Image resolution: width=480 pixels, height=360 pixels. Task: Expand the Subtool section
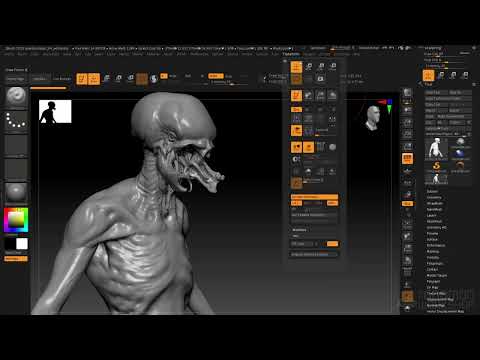[x=432, y=191]
